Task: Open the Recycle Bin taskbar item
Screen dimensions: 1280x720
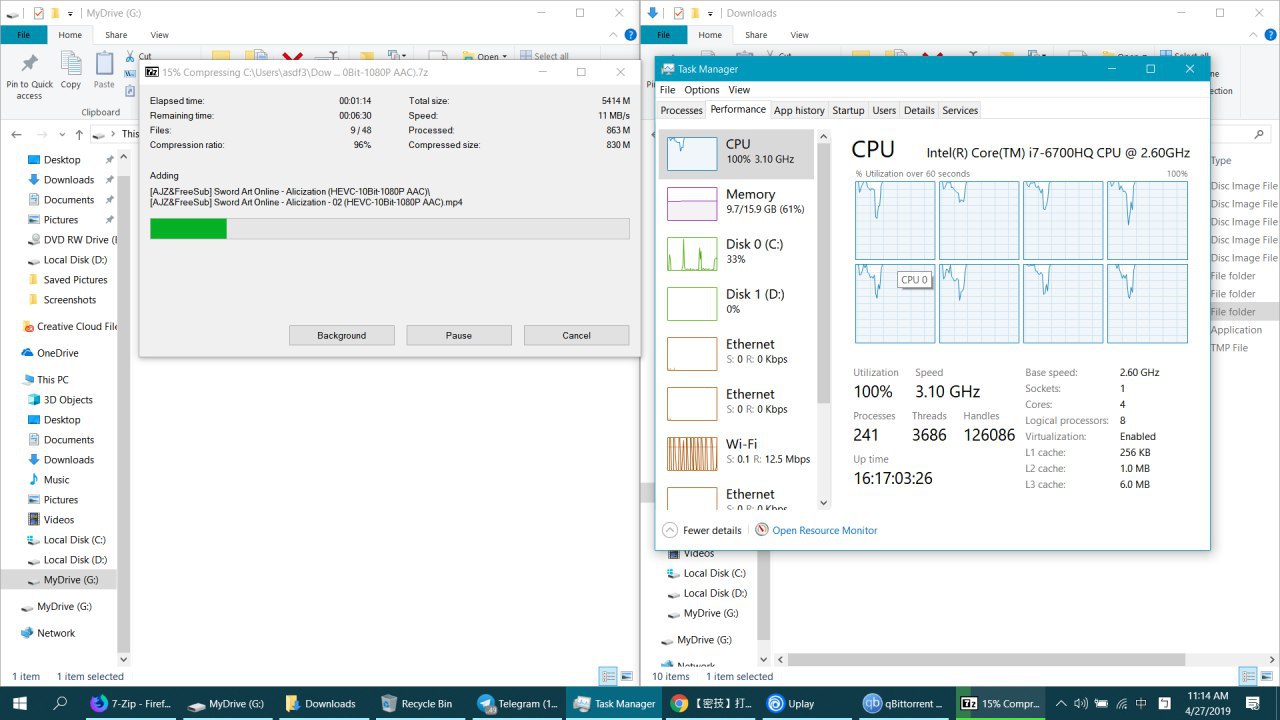Action: click(418, 703)
